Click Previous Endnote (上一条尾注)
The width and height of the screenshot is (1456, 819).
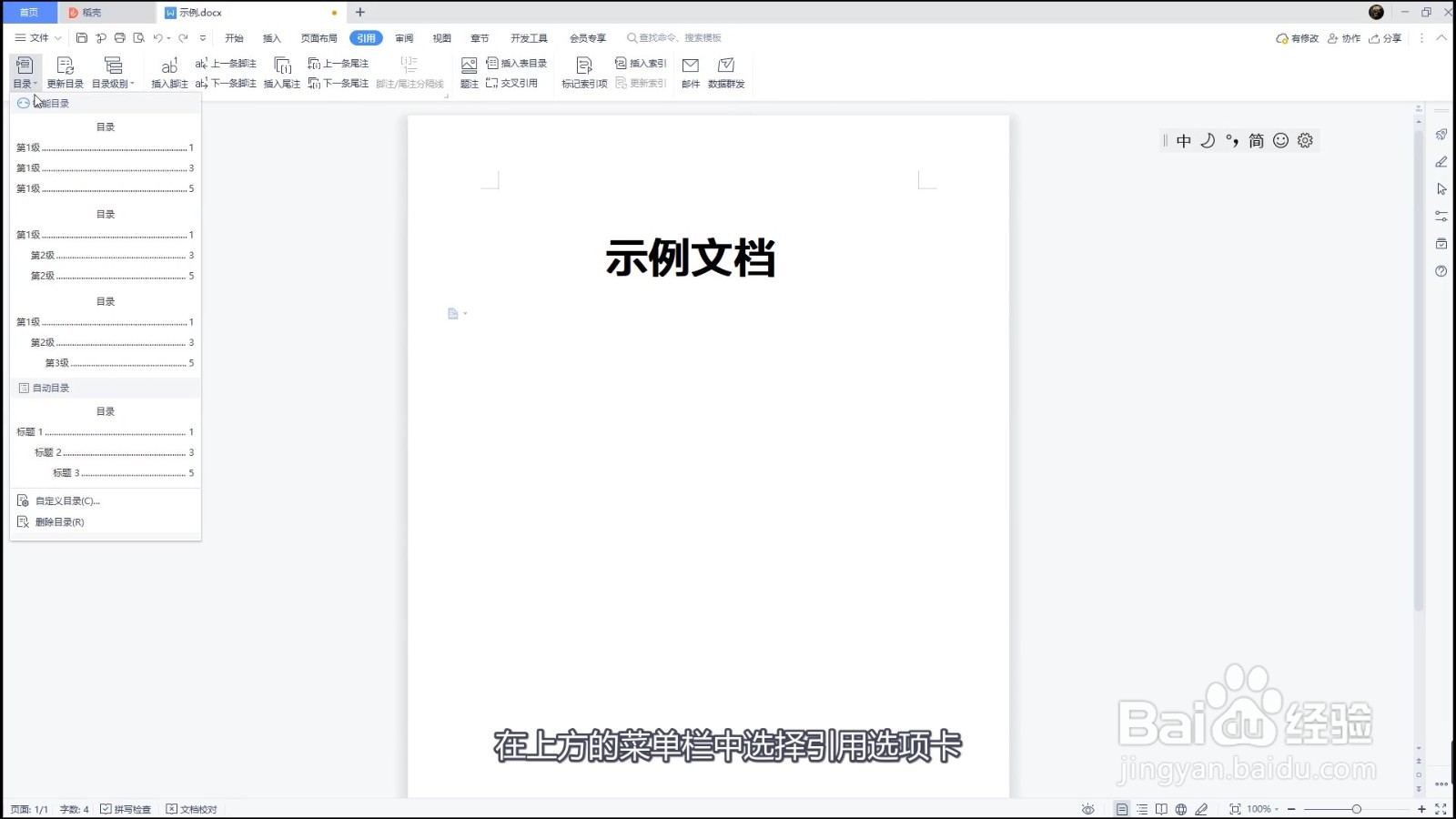point(339,64)
